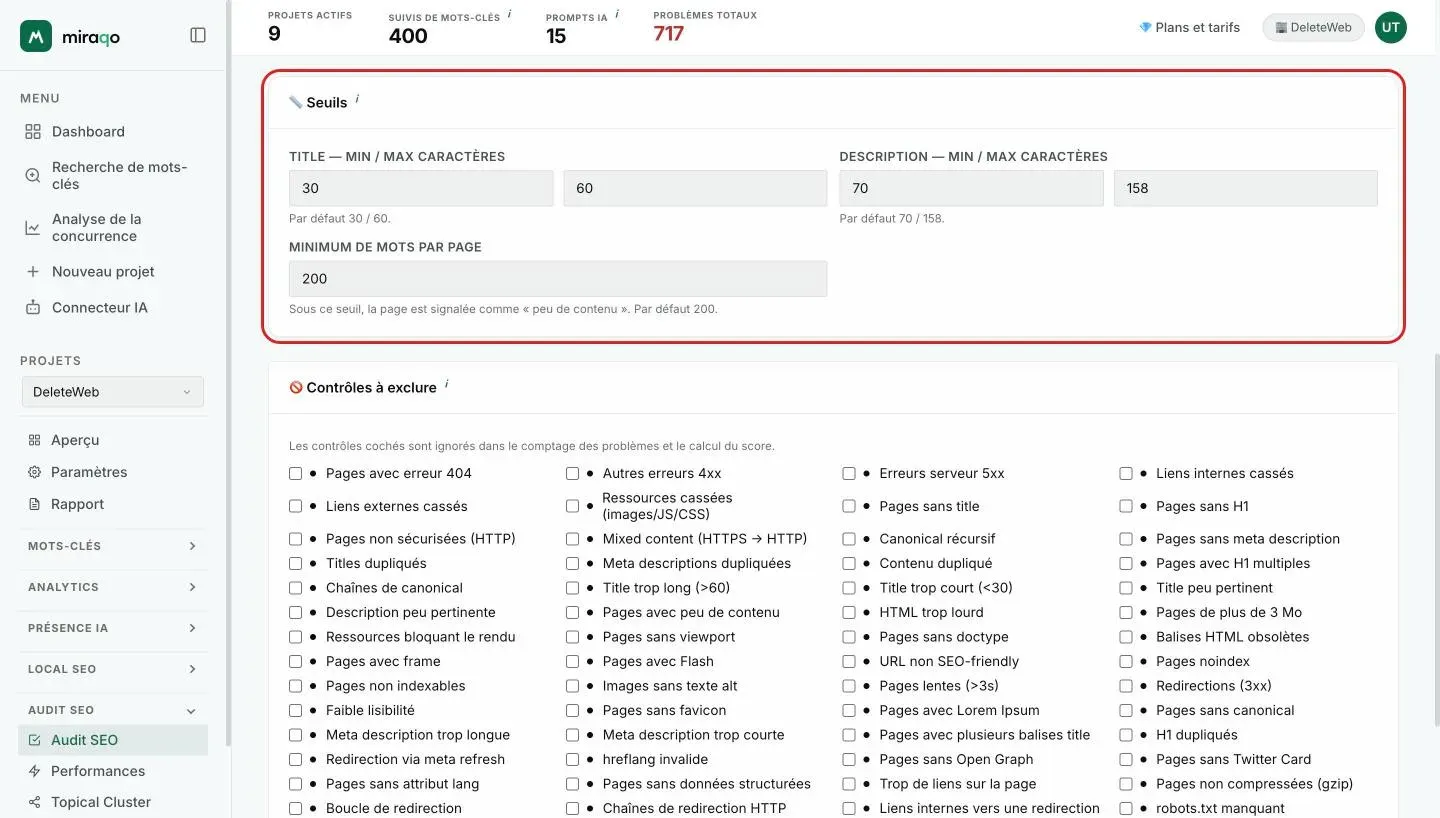Check Liens internes cassés

pyautogui.click(x=1126, y=473)
